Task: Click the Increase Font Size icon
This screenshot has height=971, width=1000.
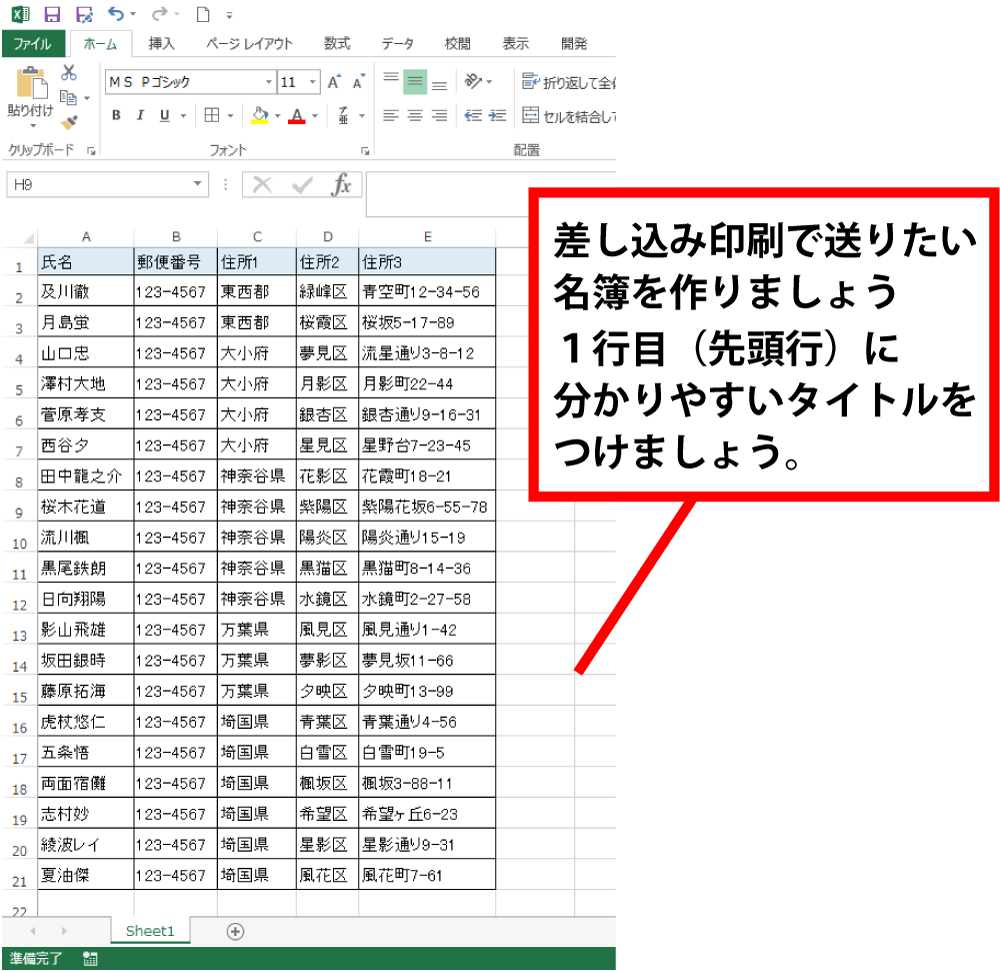Action: (x=335, y=82)
